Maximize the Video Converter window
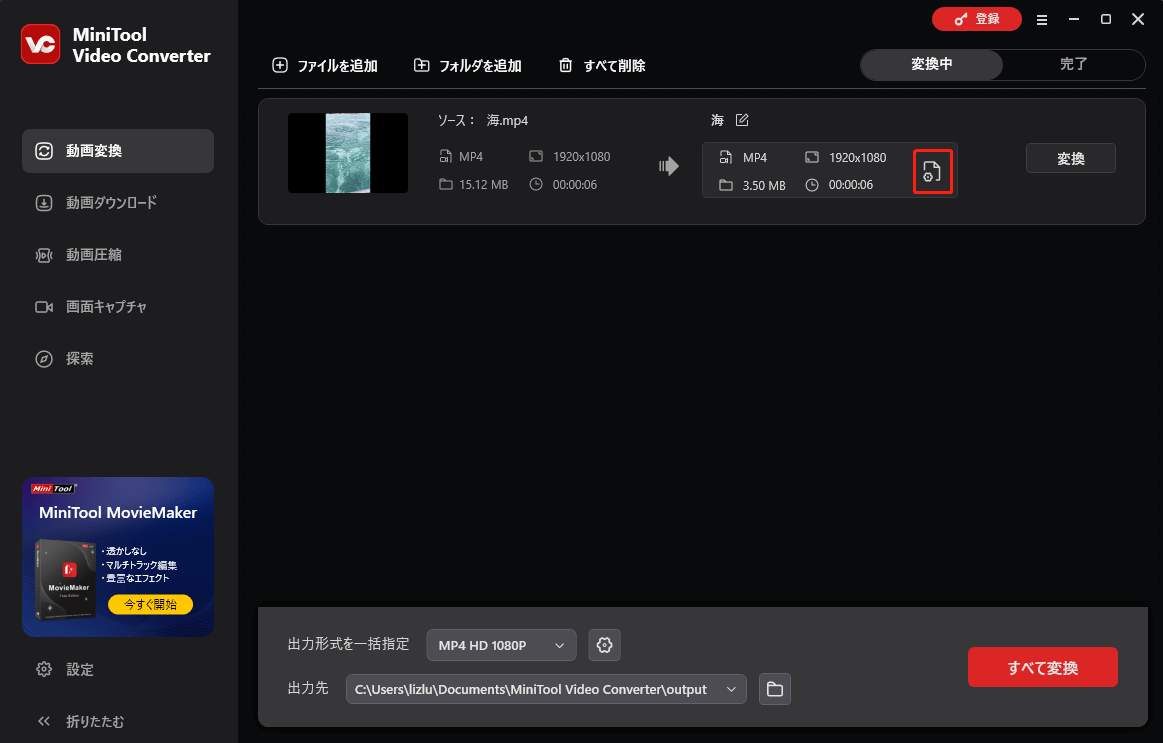 (x=1106, y=19)
